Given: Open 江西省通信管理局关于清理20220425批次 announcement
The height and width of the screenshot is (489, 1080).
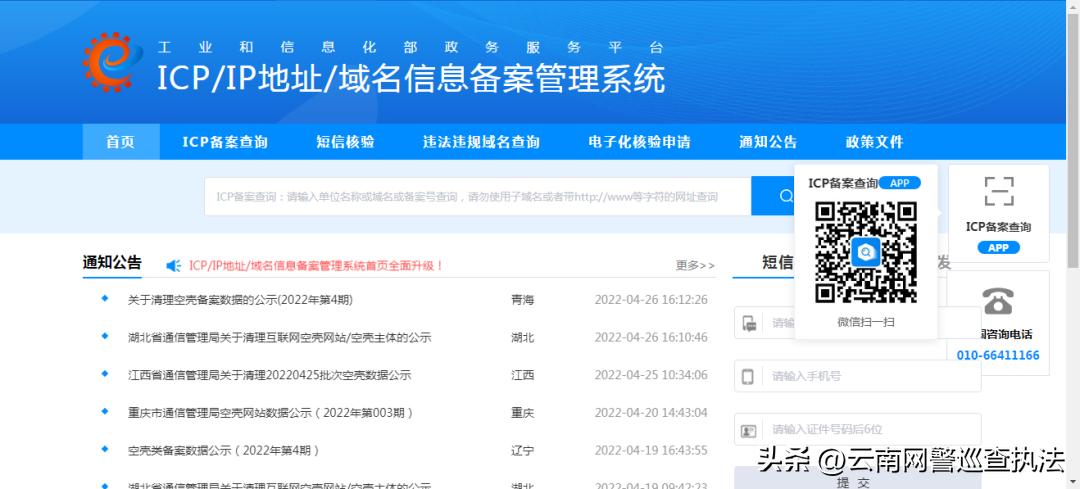Looking at the screenshot, I should 269,375.
